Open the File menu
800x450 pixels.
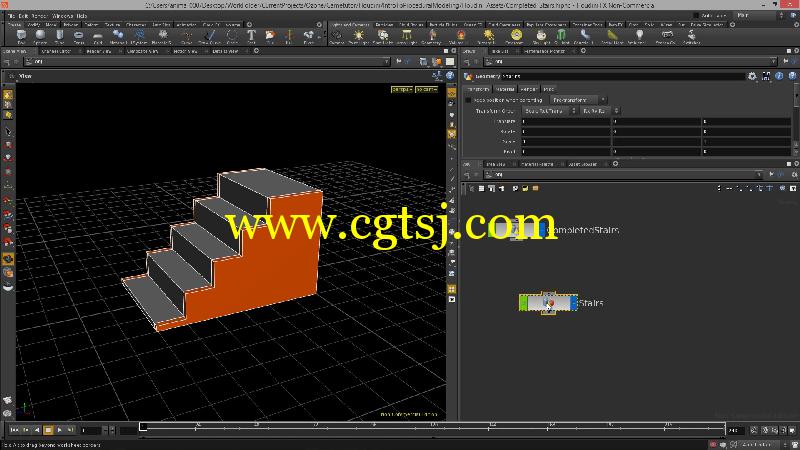[11, 16]
